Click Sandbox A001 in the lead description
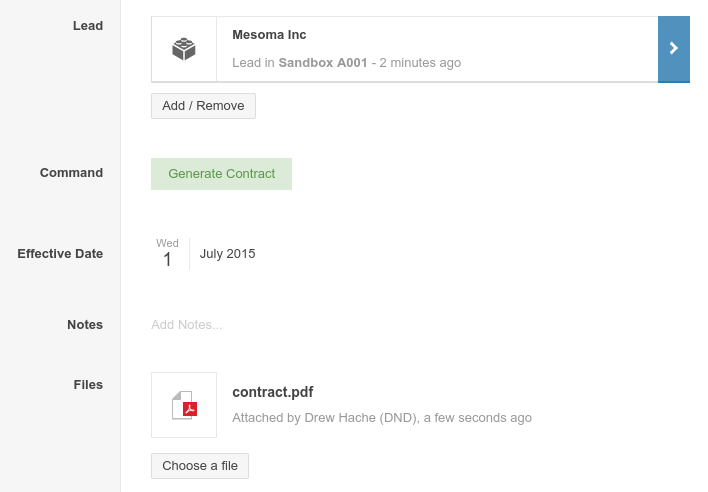This screenshot has height=492, width=708. pyautogui.click(x=323, y=63)
